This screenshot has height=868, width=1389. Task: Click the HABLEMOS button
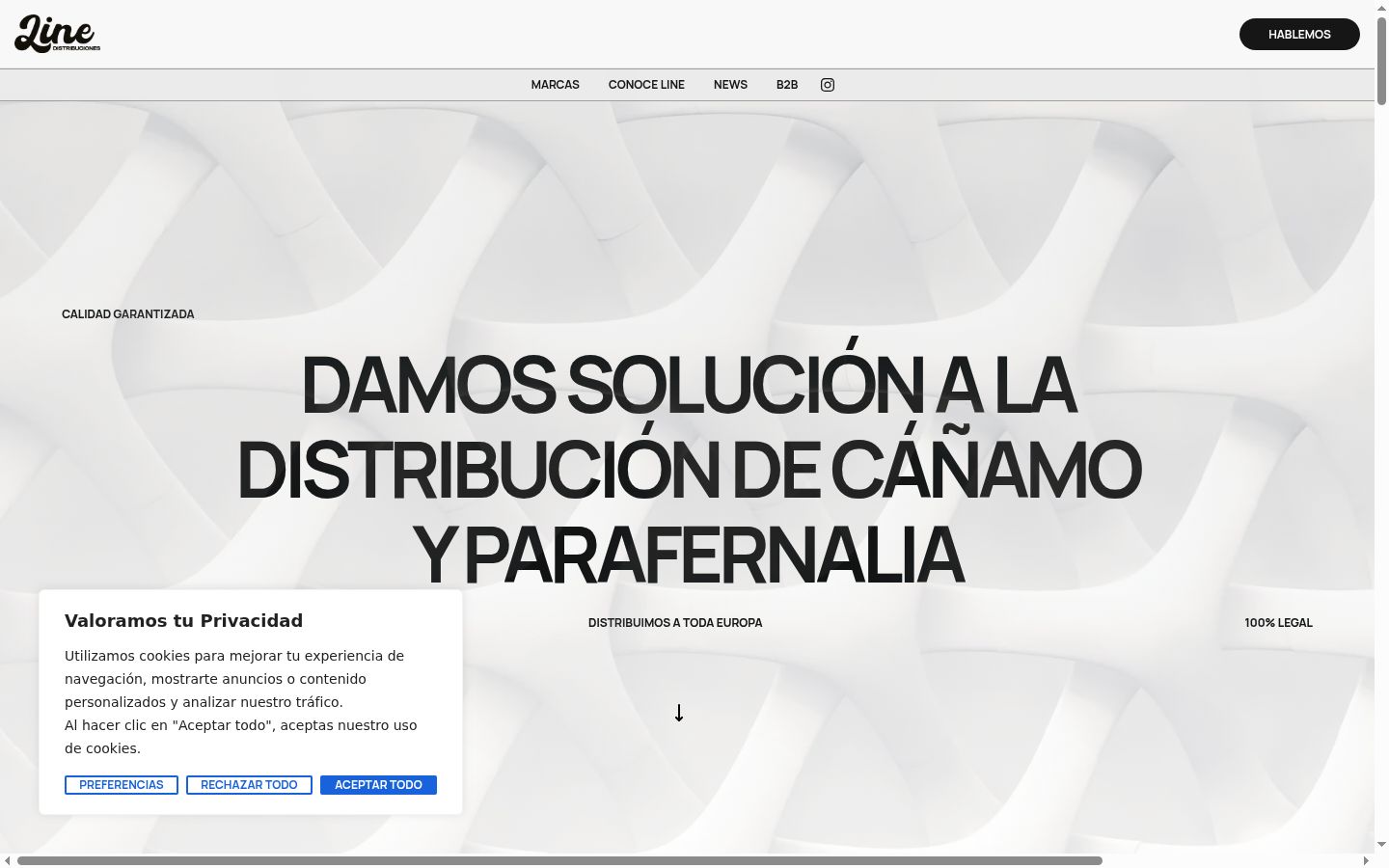click(1299, 34)
